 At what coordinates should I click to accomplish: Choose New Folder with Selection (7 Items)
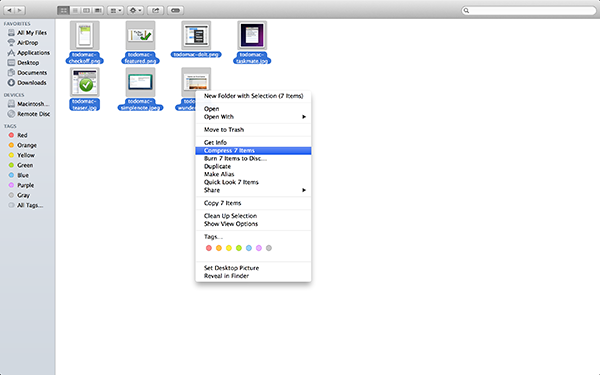click(x=253, y=96)
